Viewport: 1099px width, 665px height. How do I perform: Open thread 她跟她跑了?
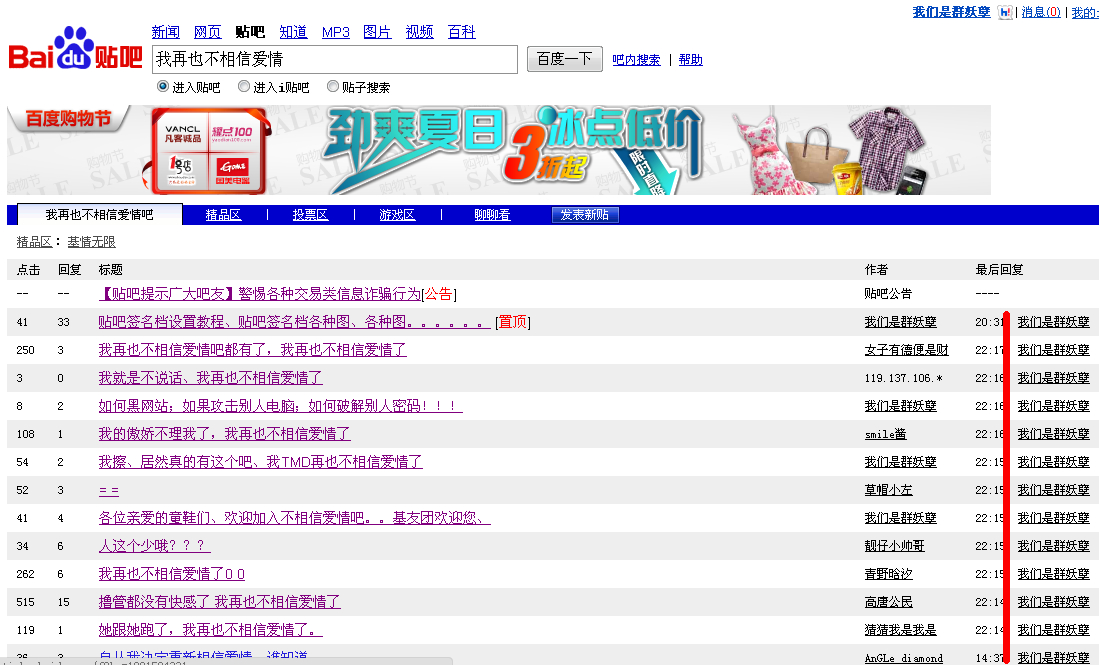tap(210, 630)
